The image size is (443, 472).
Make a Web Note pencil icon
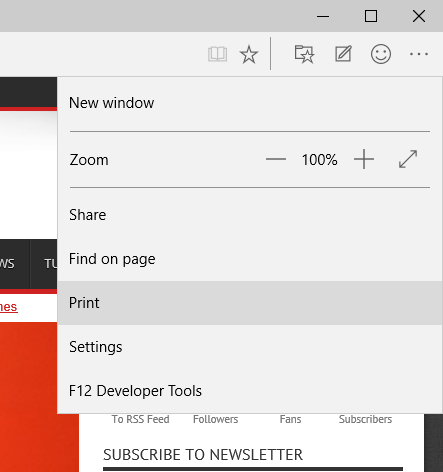click(343, 54)
